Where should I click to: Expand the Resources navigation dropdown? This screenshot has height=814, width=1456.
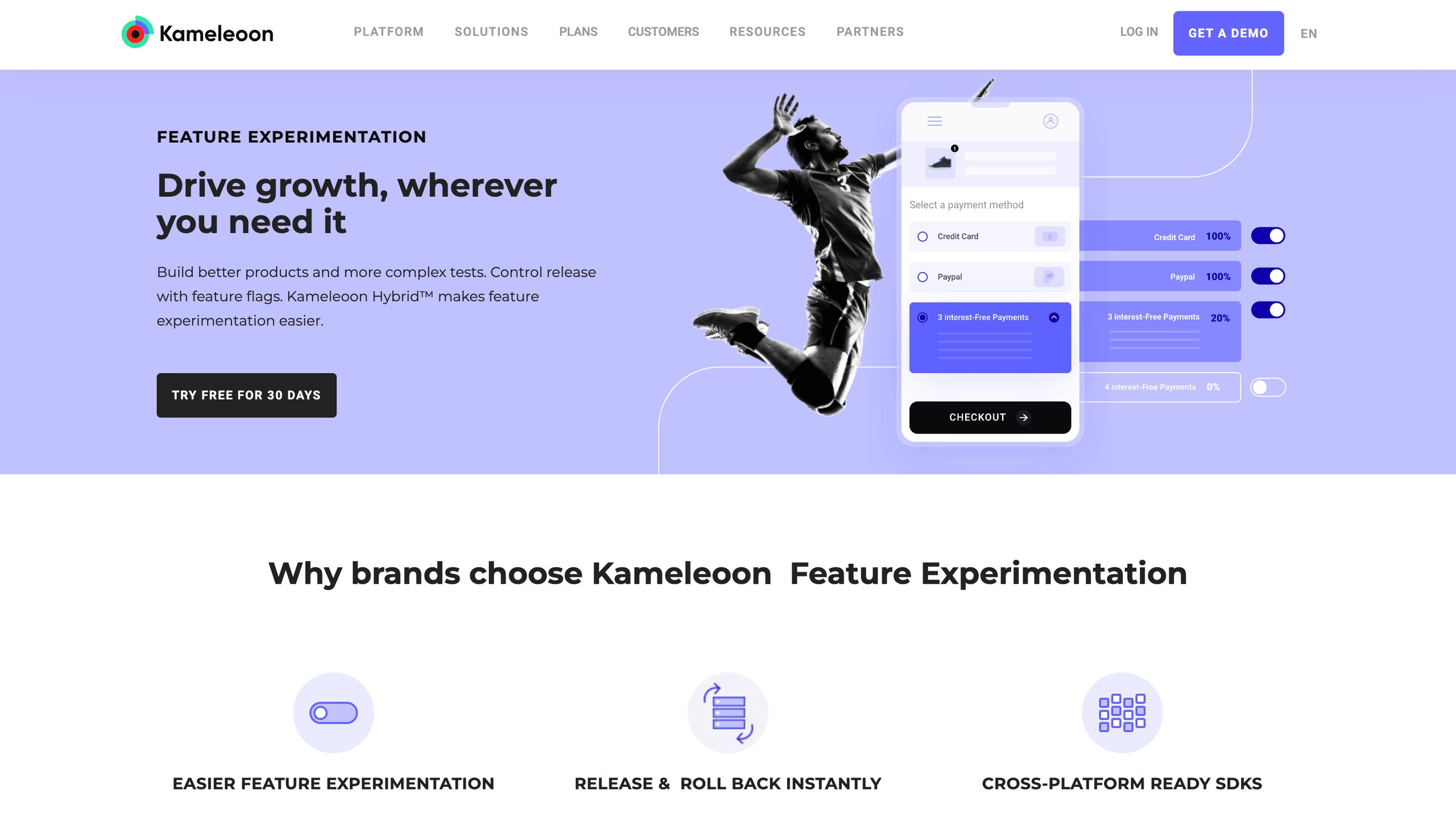pyautogui.click(x=767, y=32)
